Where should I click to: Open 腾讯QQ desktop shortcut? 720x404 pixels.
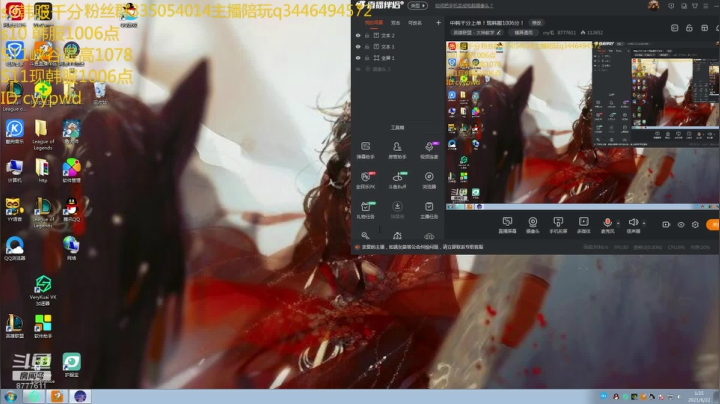pos(71,210)
